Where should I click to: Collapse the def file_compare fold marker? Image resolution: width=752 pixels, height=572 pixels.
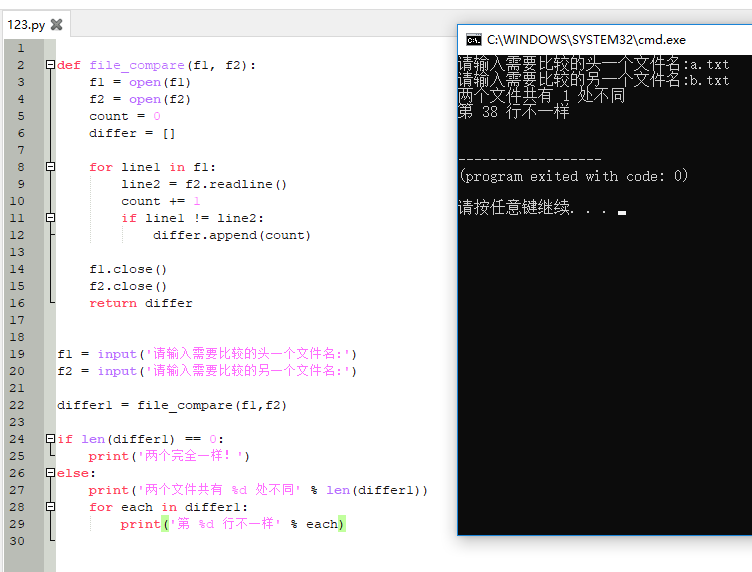pyautogui.click(x=50, y=65)
